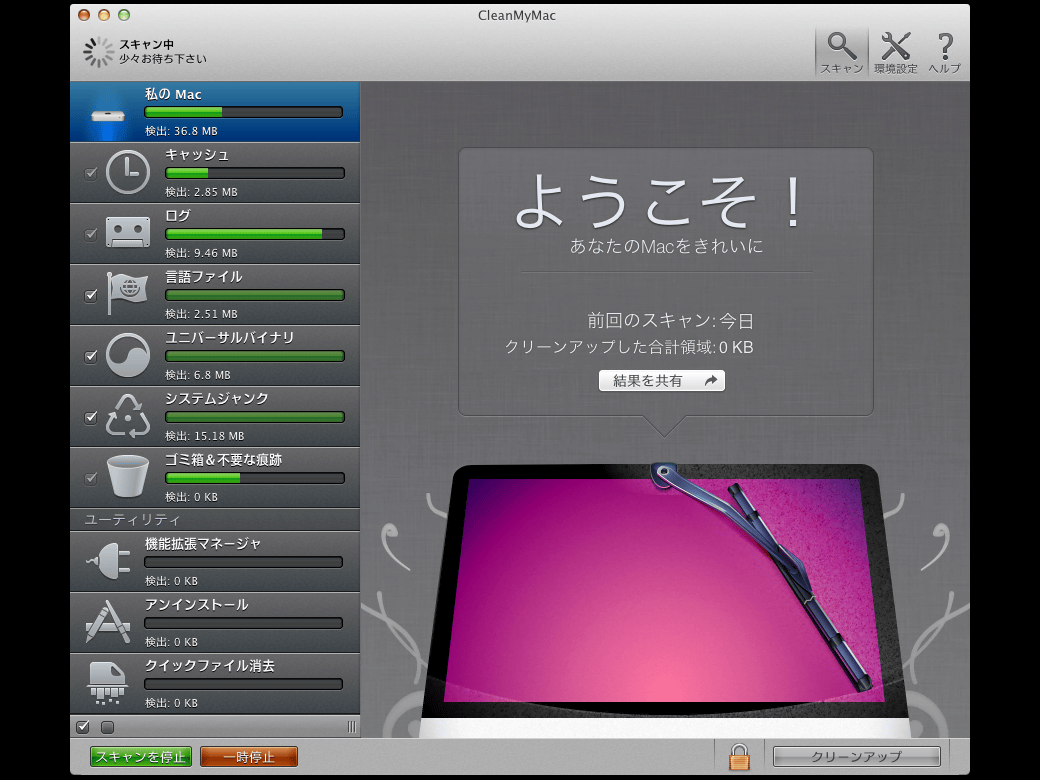Click 検出: 15.18 MB text

pyautogui.click(x=204, y=436)
